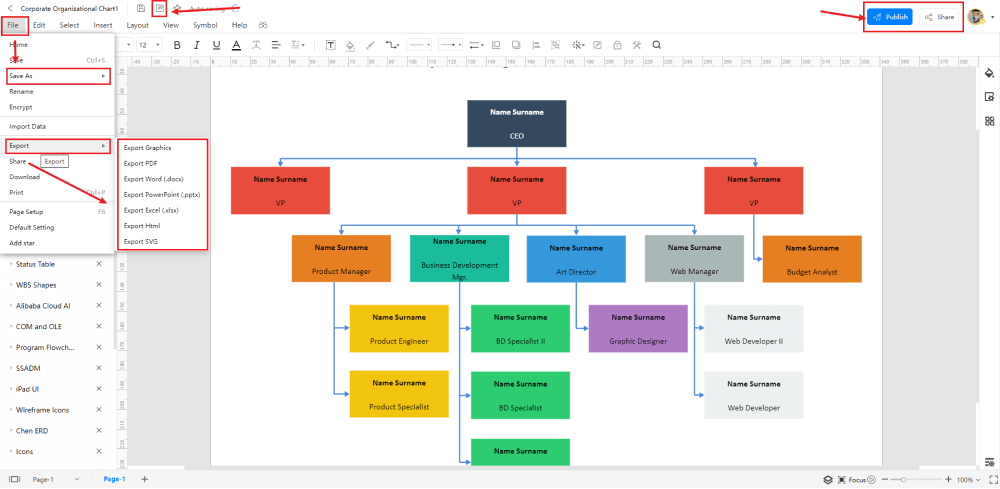Open the 100% zoom dropdown

coord(969,479)
